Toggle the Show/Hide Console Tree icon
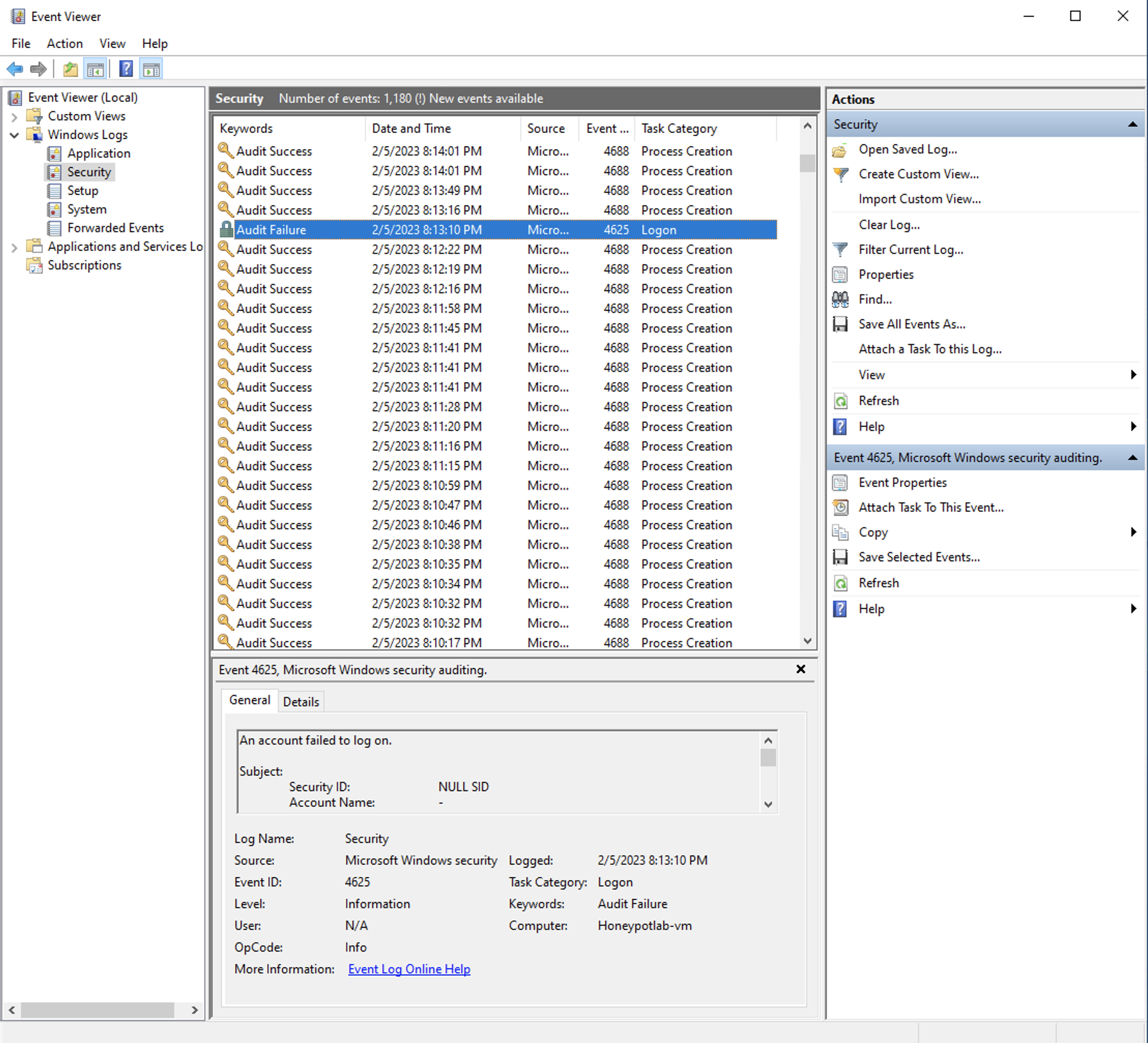1148x1043 pixels. 95,69
